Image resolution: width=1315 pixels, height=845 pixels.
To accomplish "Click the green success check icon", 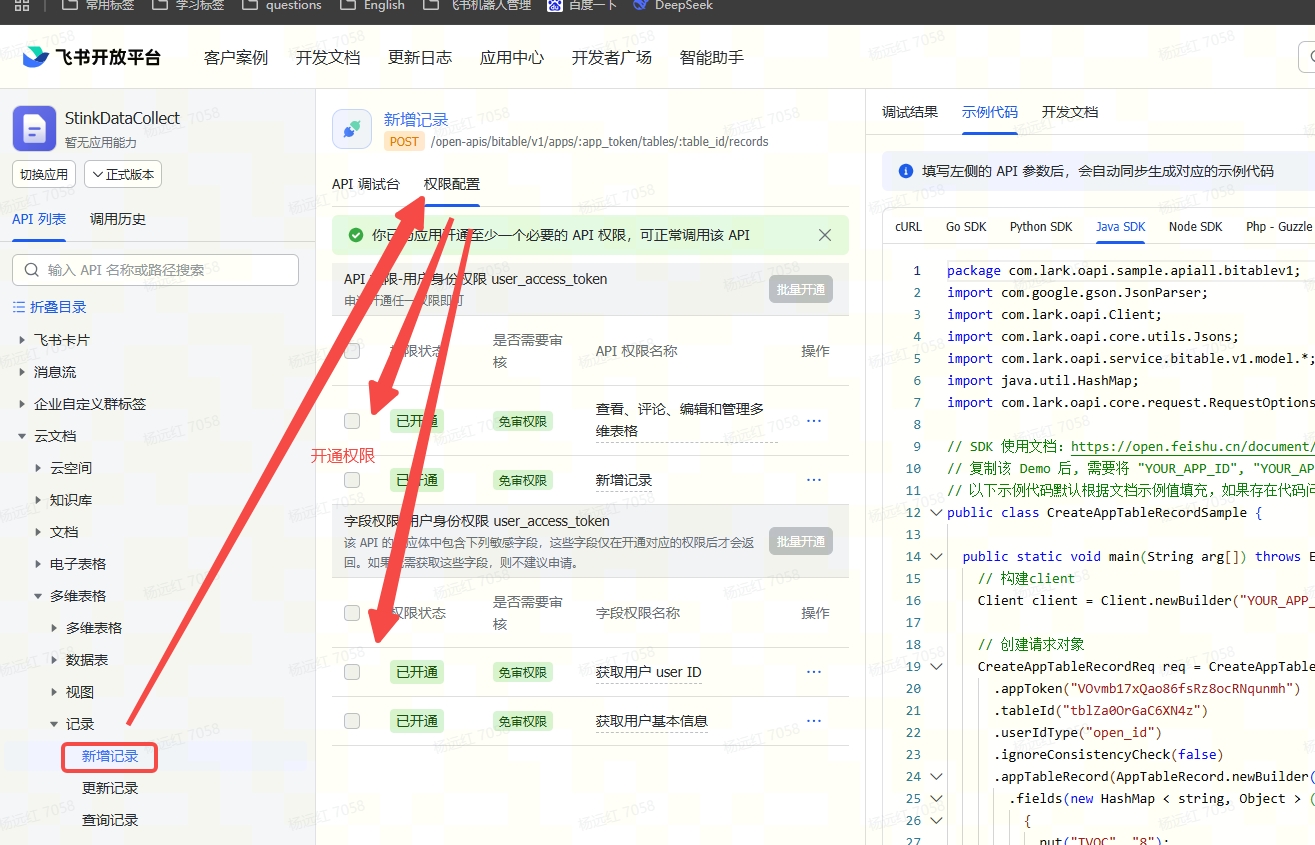I will tap(355, 235).
